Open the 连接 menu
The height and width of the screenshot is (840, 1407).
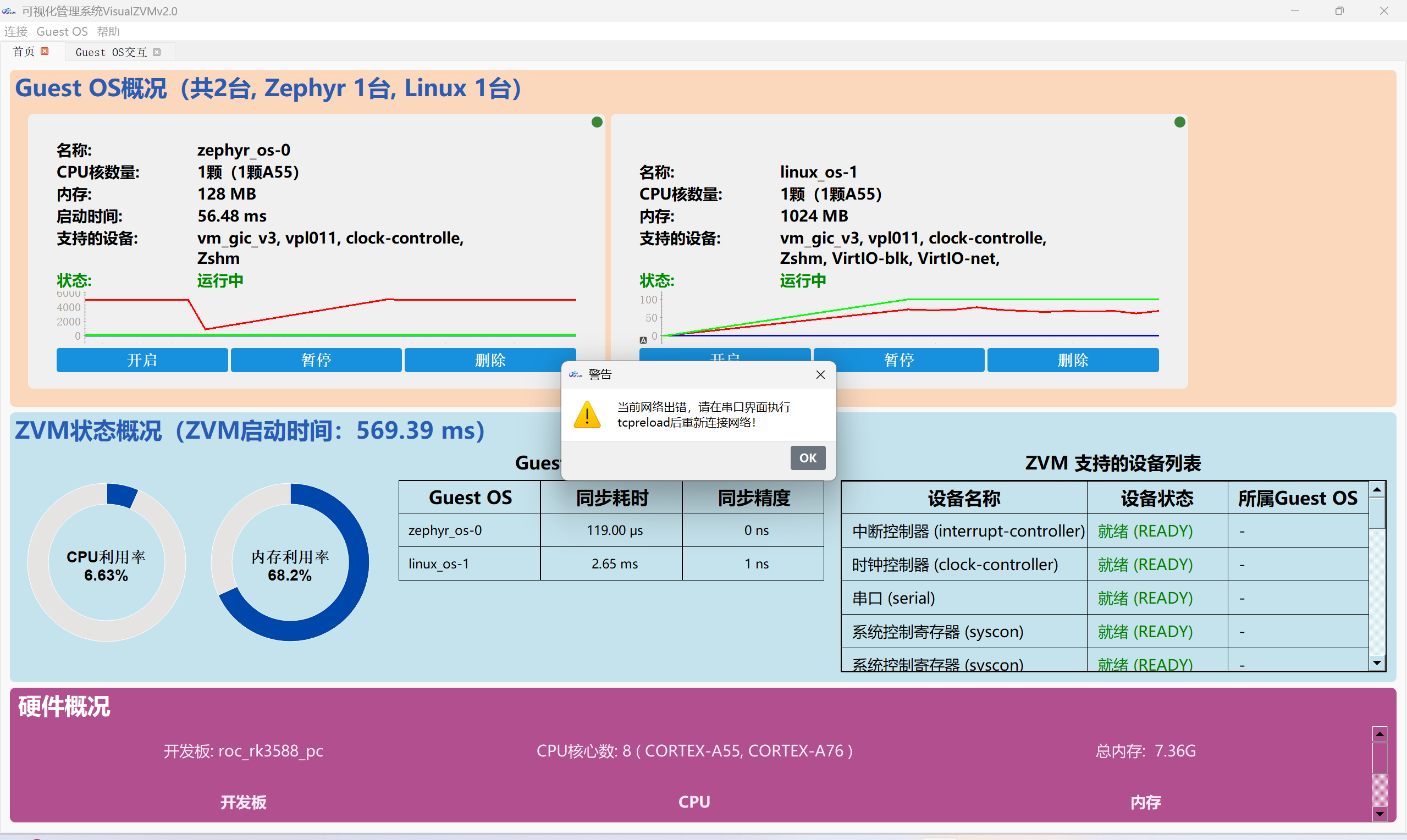[16, 31]
